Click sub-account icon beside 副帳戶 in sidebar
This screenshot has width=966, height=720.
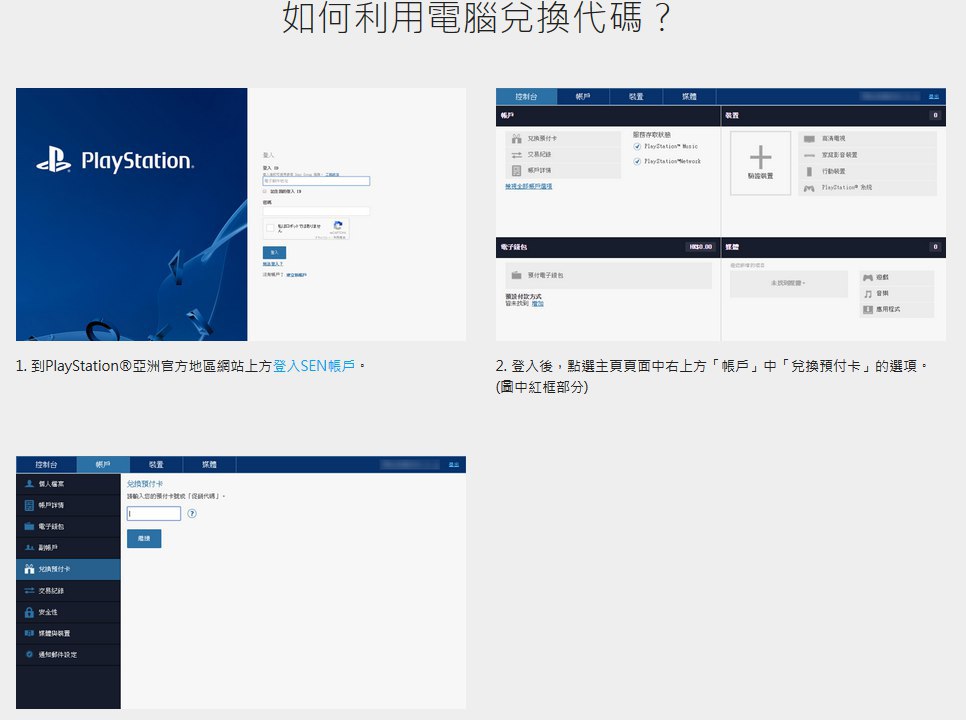click(x=29, y=548)
